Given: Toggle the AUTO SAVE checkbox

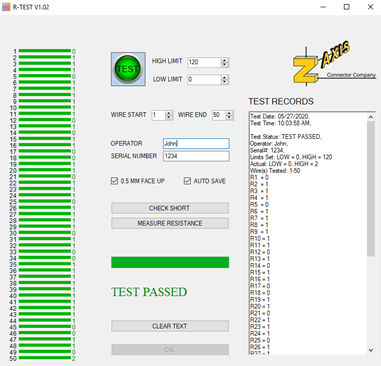Looking at the screenshot, I should coord(187,181).
